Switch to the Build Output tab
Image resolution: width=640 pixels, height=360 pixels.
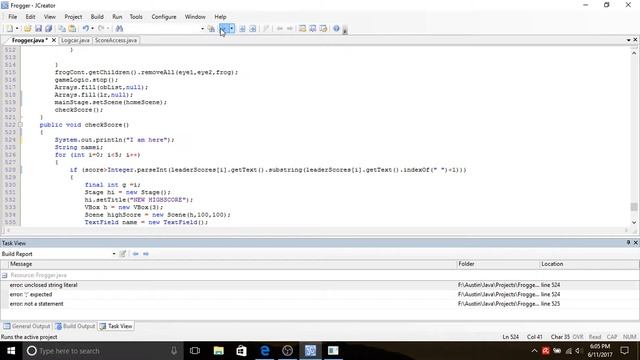pos(75,326)
